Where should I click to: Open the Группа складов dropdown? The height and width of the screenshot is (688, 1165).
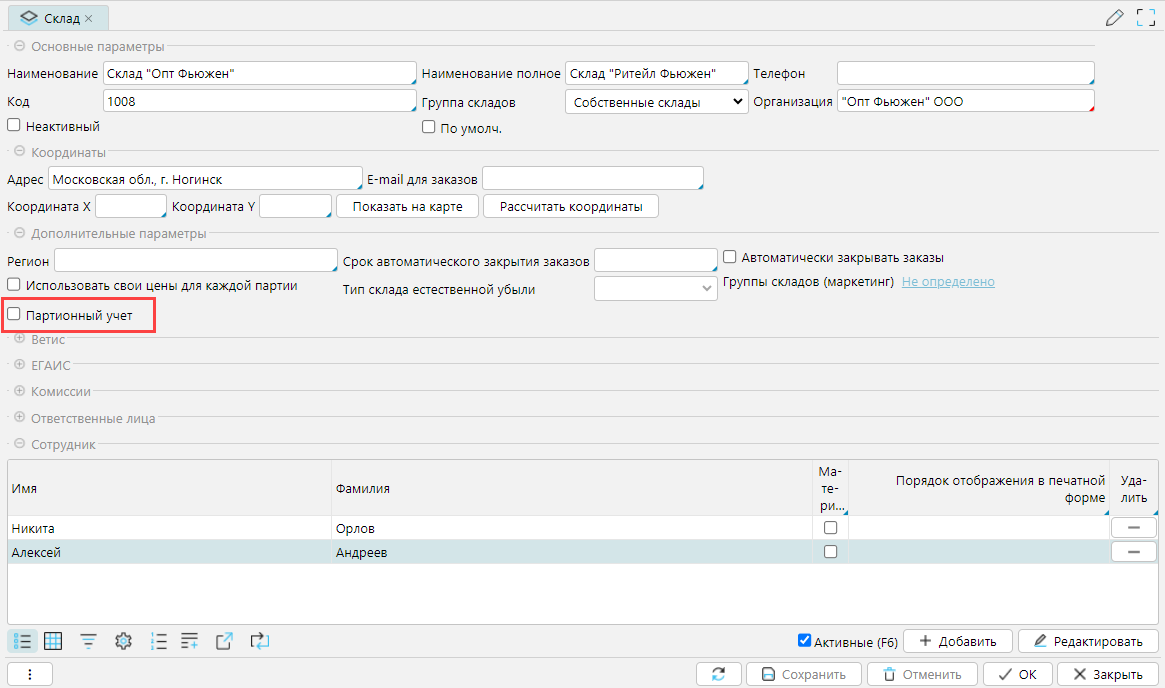[656, 101]
